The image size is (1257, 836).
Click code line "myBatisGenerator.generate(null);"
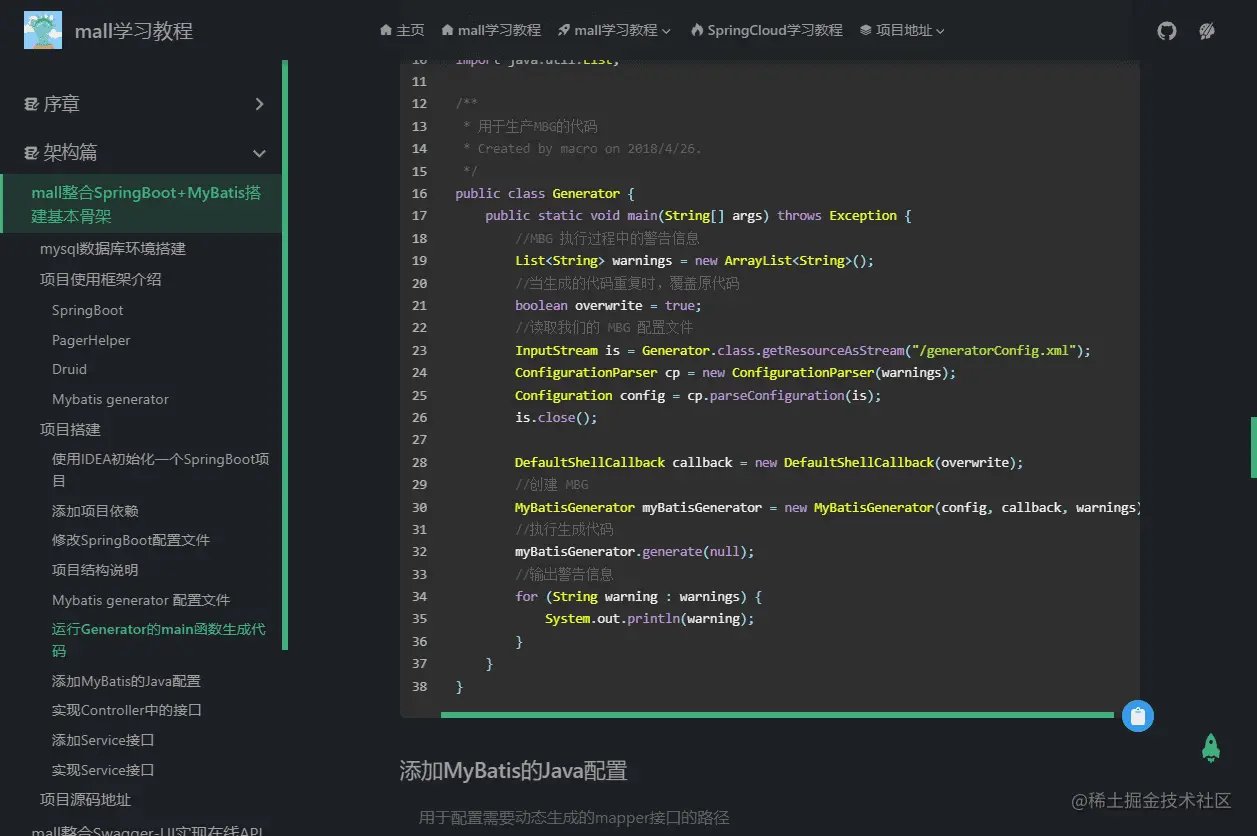[635, 552]
